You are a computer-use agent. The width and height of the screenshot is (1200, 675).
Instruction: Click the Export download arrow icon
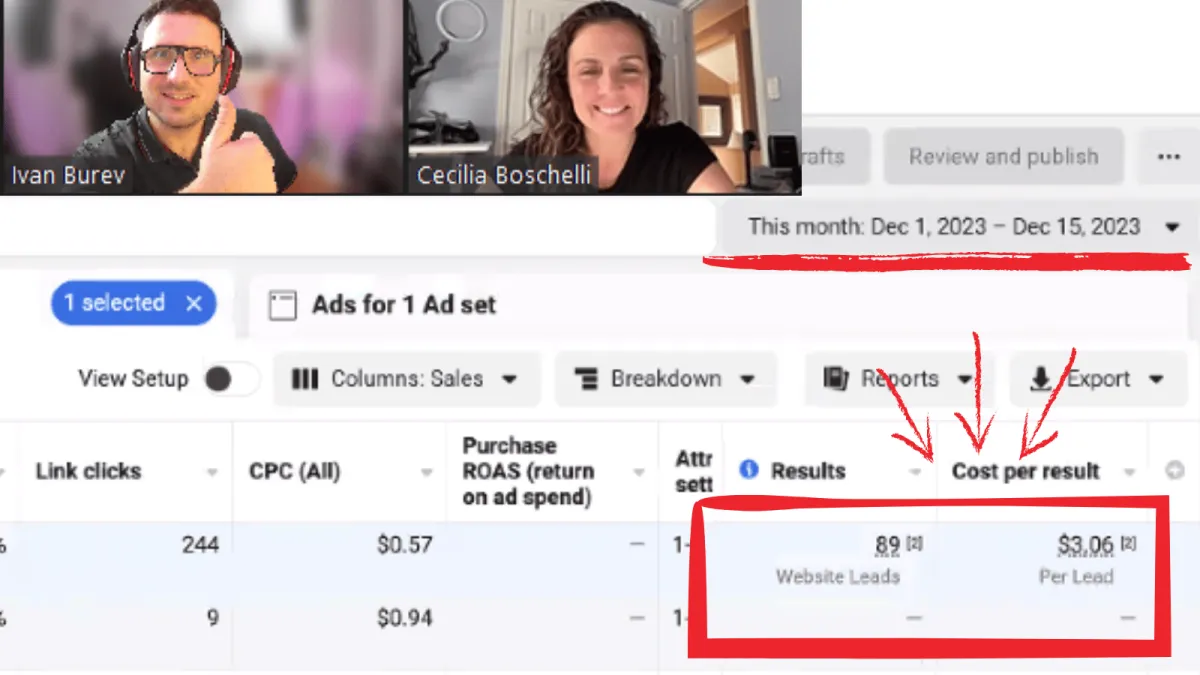1041,379
